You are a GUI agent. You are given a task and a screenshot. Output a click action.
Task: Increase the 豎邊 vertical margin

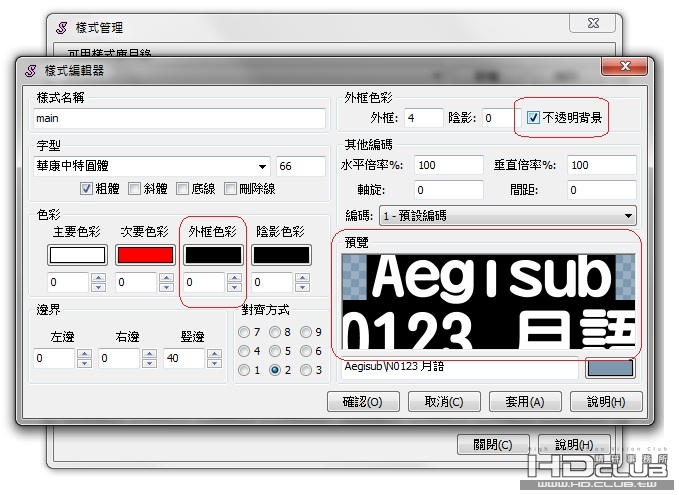point(214,353)
